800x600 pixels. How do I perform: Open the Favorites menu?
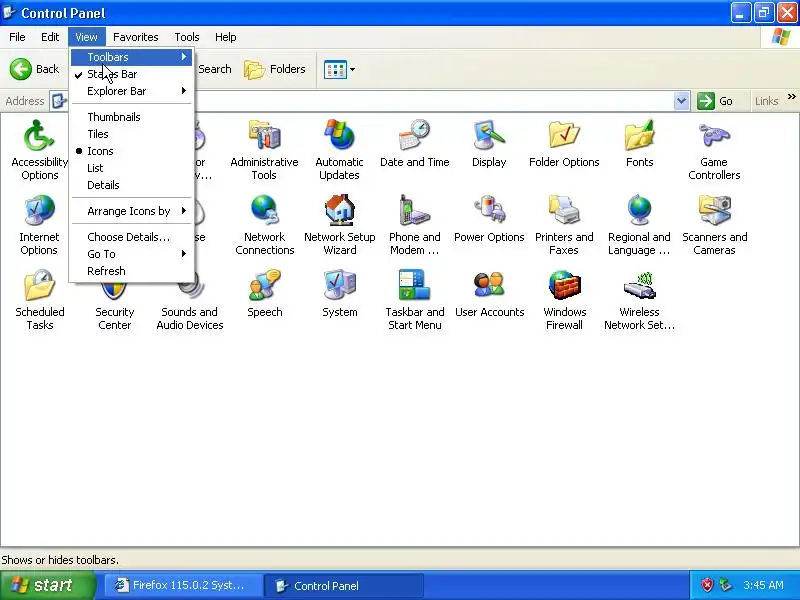click(x=136, y=37)
